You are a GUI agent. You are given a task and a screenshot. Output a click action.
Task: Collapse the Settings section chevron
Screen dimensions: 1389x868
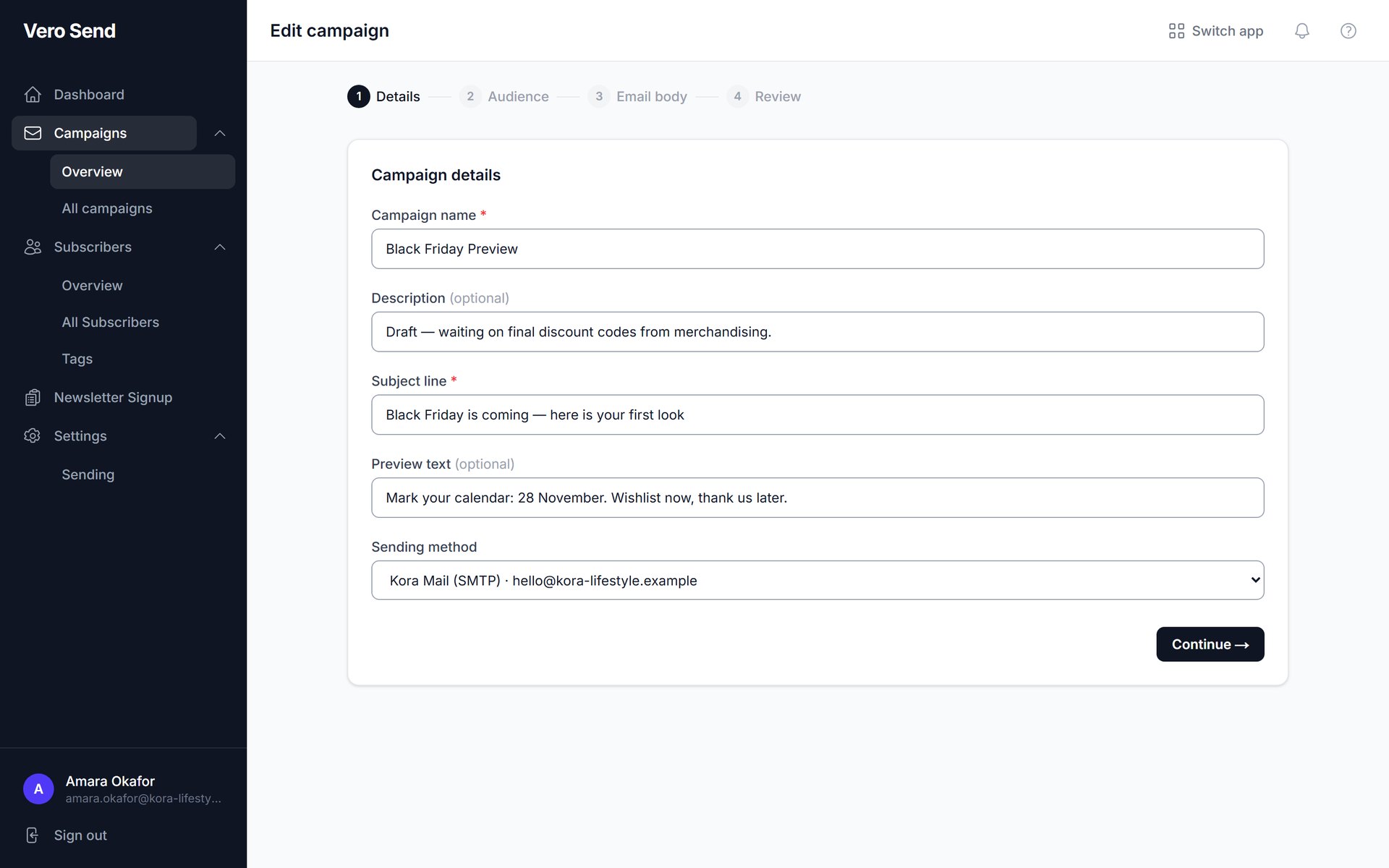click(x=220, y=436)
